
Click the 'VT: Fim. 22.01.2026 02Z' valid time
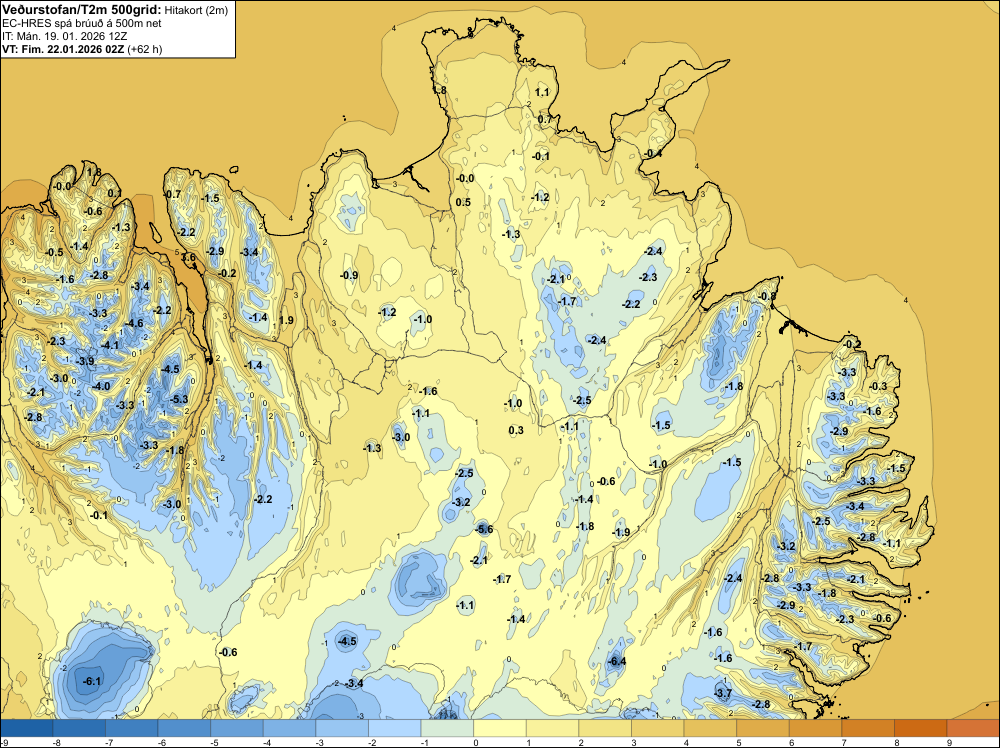(x=64, y=49)
